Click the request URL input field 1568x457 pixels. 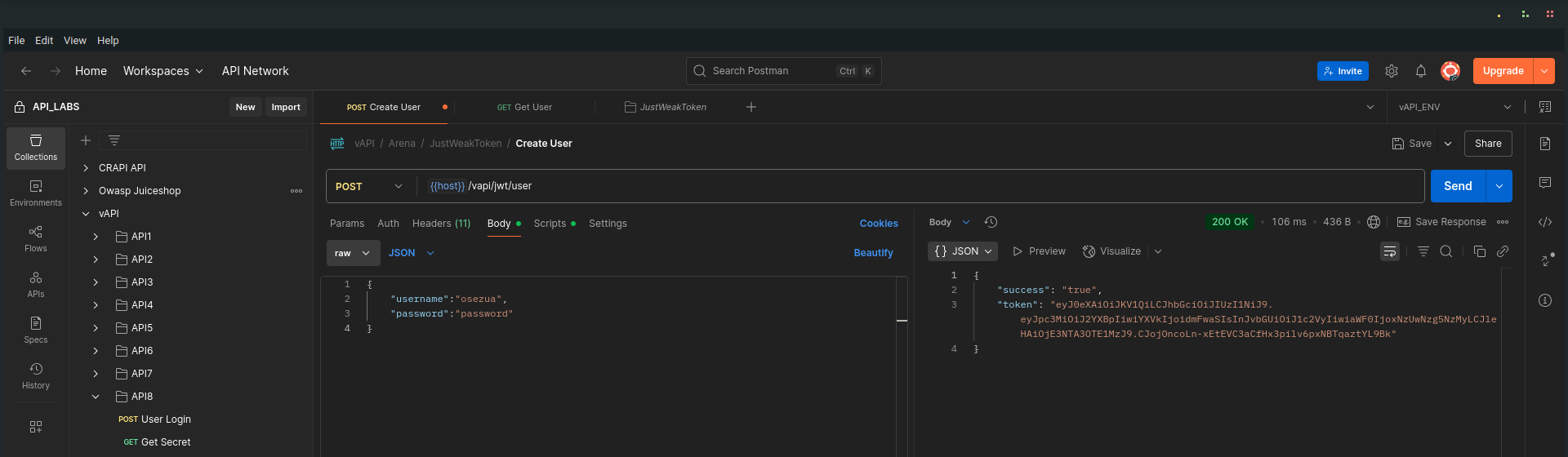pyautogui.click(x=923, y=186)
